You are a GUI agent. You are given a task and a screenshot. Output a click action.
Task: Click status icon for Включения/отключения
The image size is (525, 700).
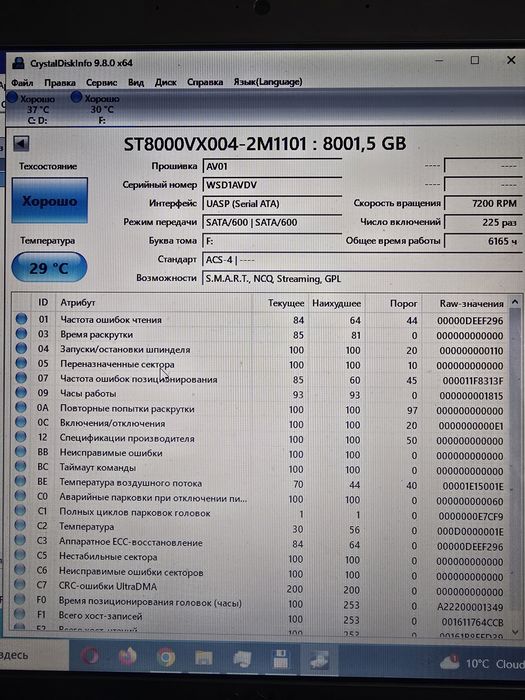21,422
